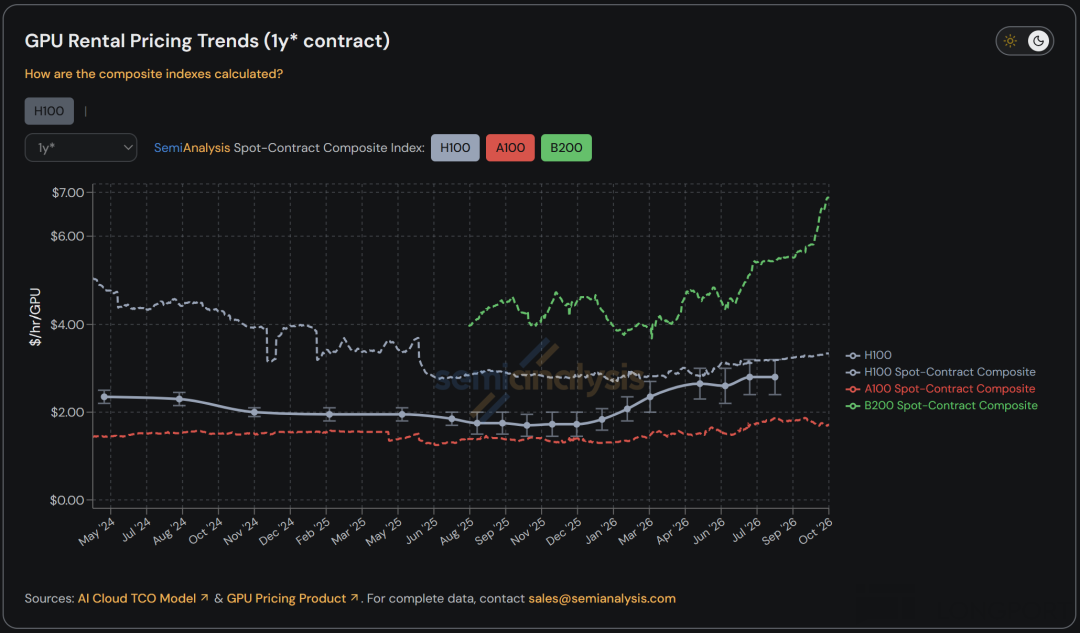Hide B200 Spot-Contract Composite legend series
This screenshot has width=1080, height=633.
click(x=942, y=406)
